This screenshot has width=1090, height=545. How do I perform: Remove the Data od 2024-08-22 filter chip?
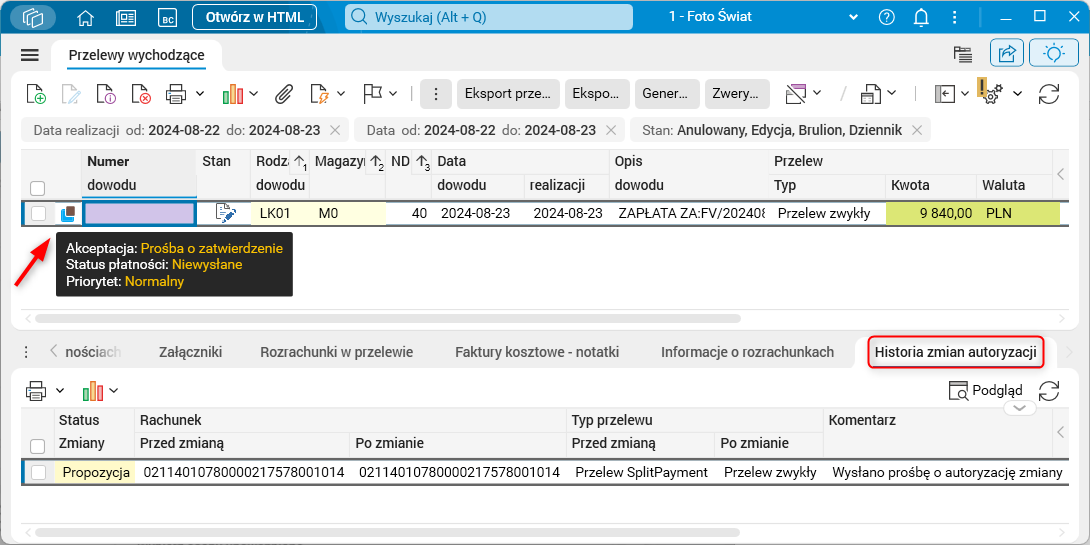611,130
